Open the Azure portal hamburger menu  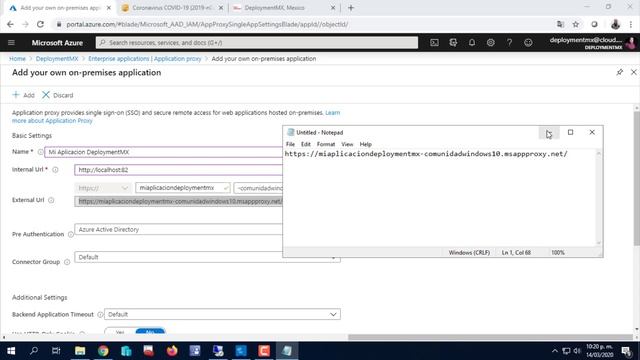11,42
